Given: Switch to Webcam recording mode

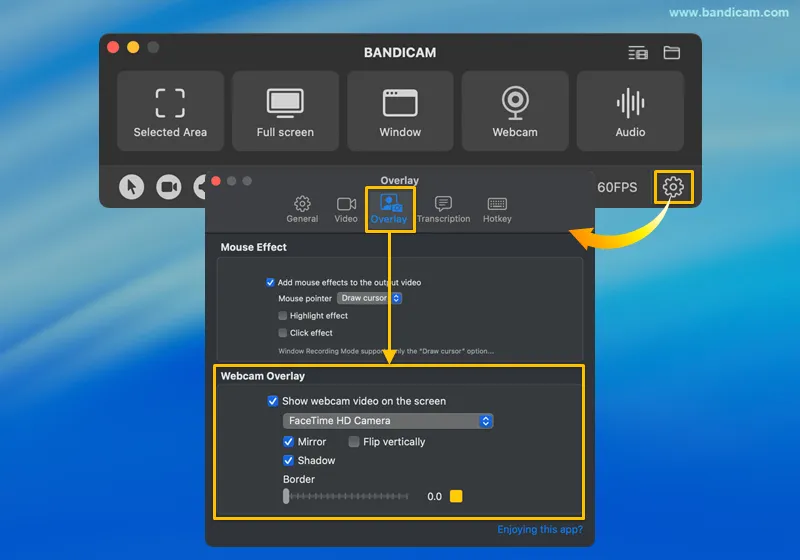Looking at the screenshot, I should coord(515,111).
